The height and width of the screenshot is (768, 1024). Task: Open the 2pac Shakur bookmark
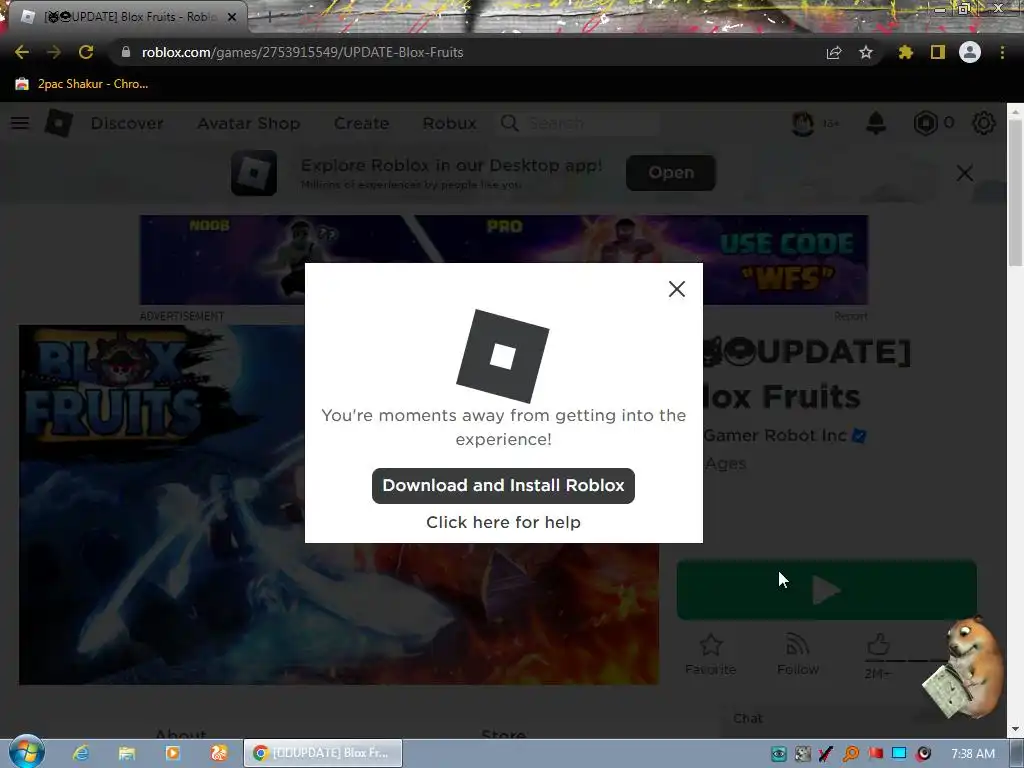click(82, 84)
